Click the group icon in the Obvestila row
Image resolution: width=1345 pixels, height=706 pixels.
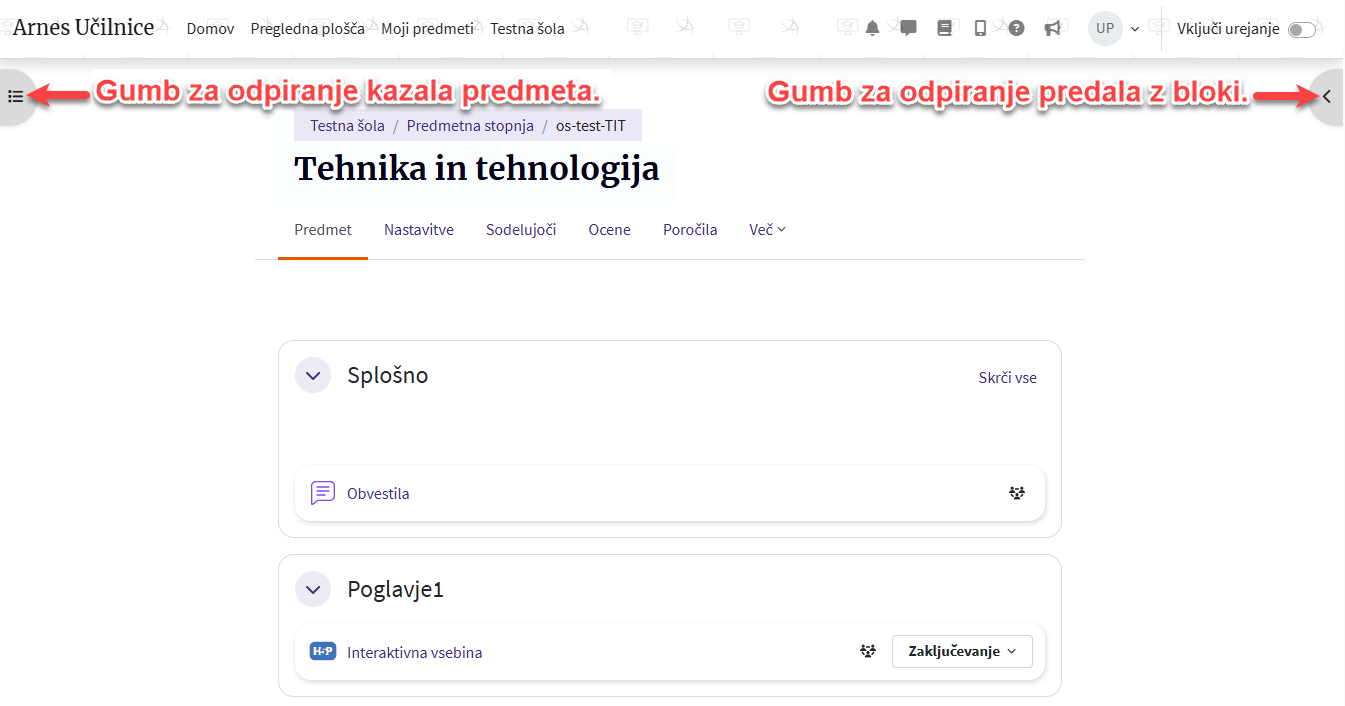(1017, 493)
